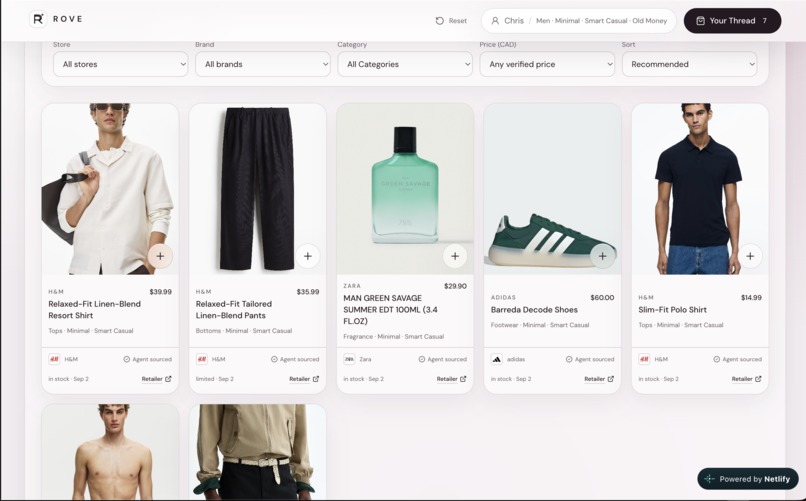Click Agent sourced badge on Zara fragrance card

[x=443, y=359]
